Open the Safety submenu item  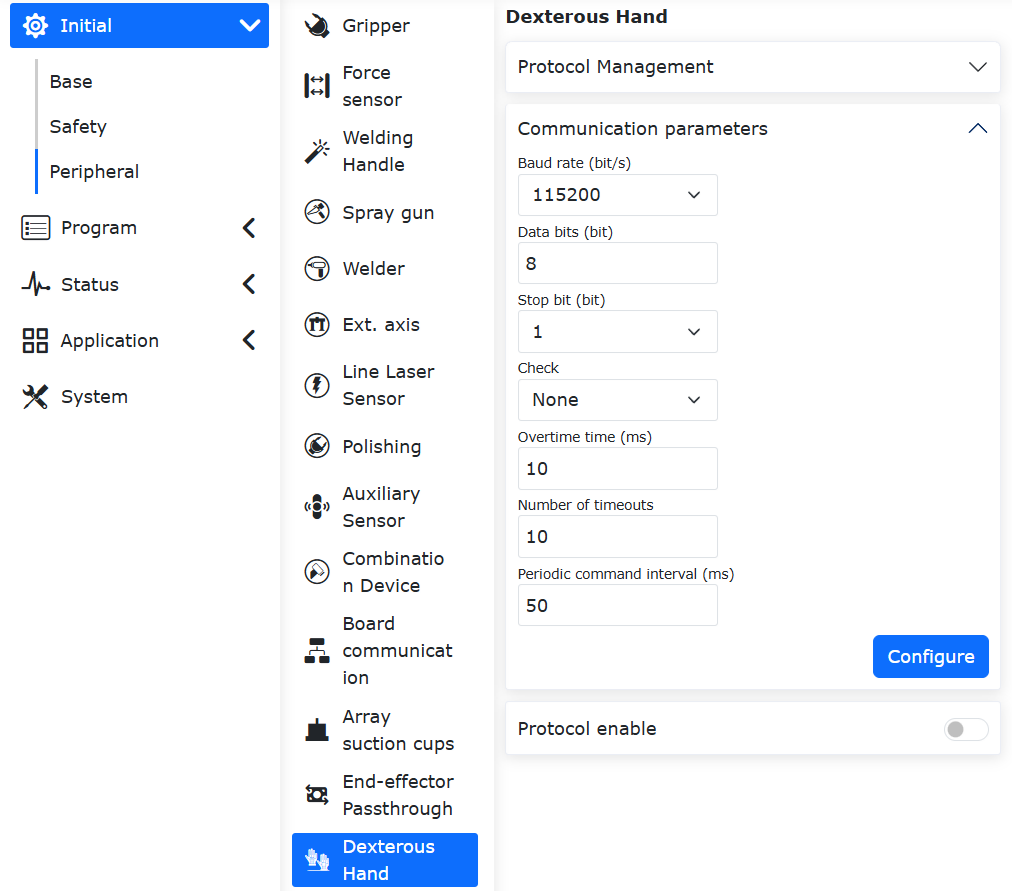(x=78, y=126)
